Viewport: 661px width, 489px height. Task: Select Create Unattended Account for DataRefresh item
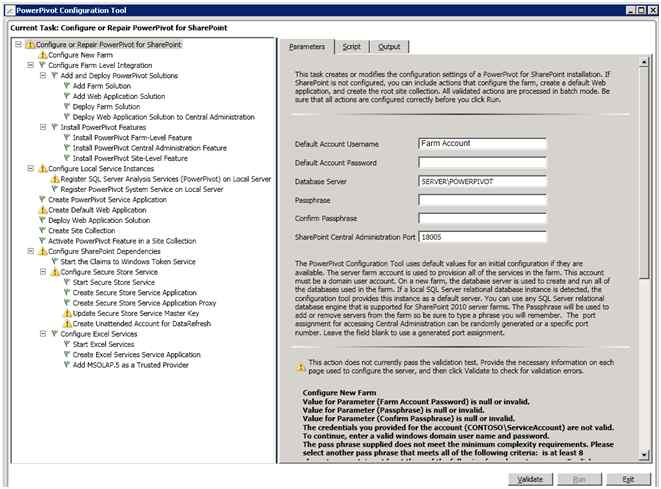[x=142, y=324]
